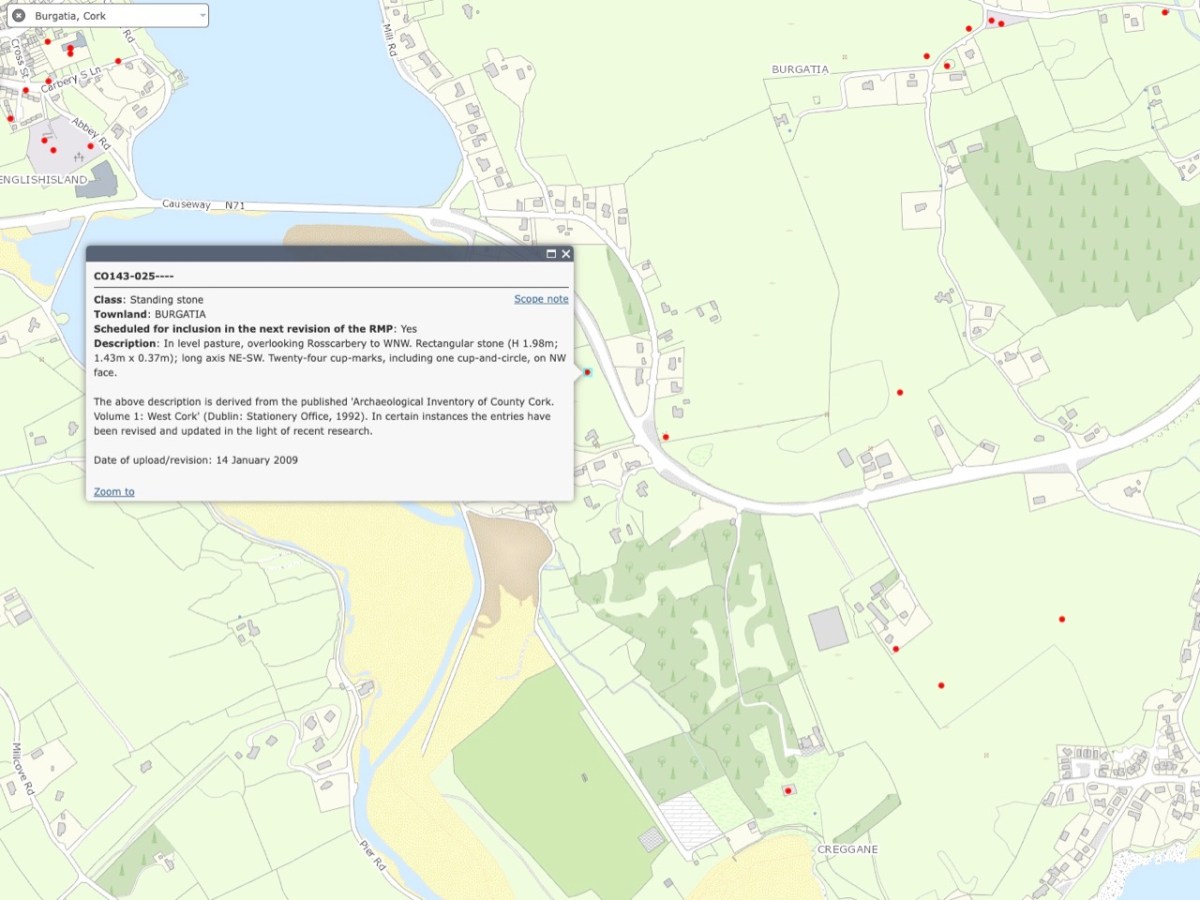Image resolution: width=1200 pixels, height=900 pixels.
Task: Click the N71 road label on causeway
Action: pyautogui.click(x=235, y=205)
